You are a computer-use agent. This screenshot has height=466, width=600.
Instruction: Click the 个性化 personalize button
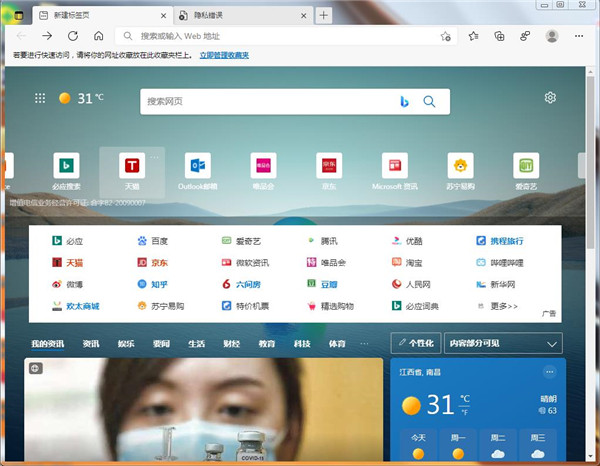pyautogui.click(x=415, y=343)
